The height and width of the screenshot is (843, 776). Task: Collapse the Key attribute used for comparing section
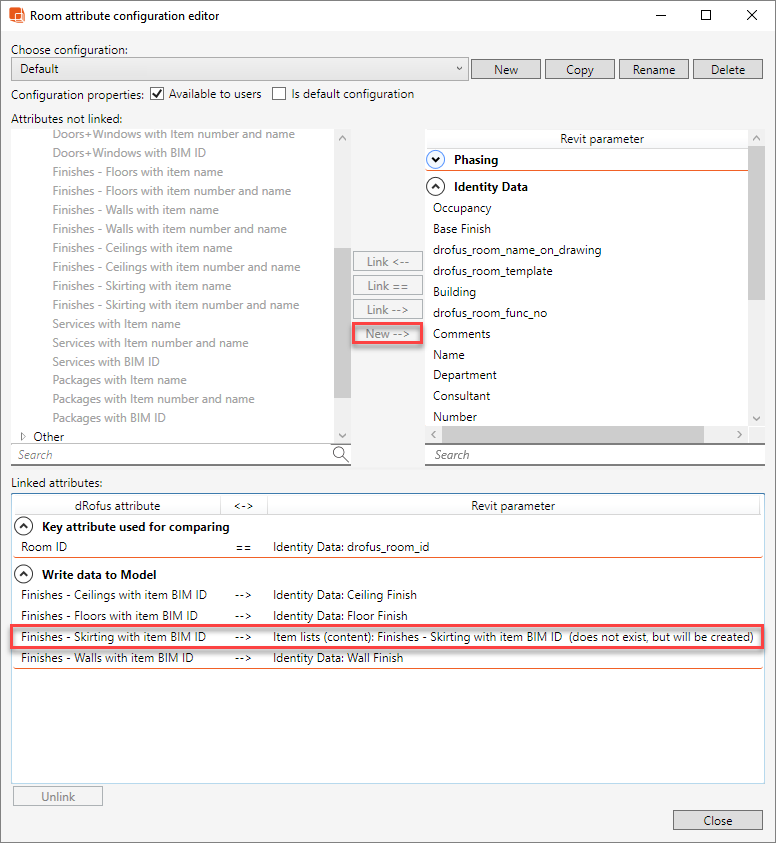tap(23, 527)
